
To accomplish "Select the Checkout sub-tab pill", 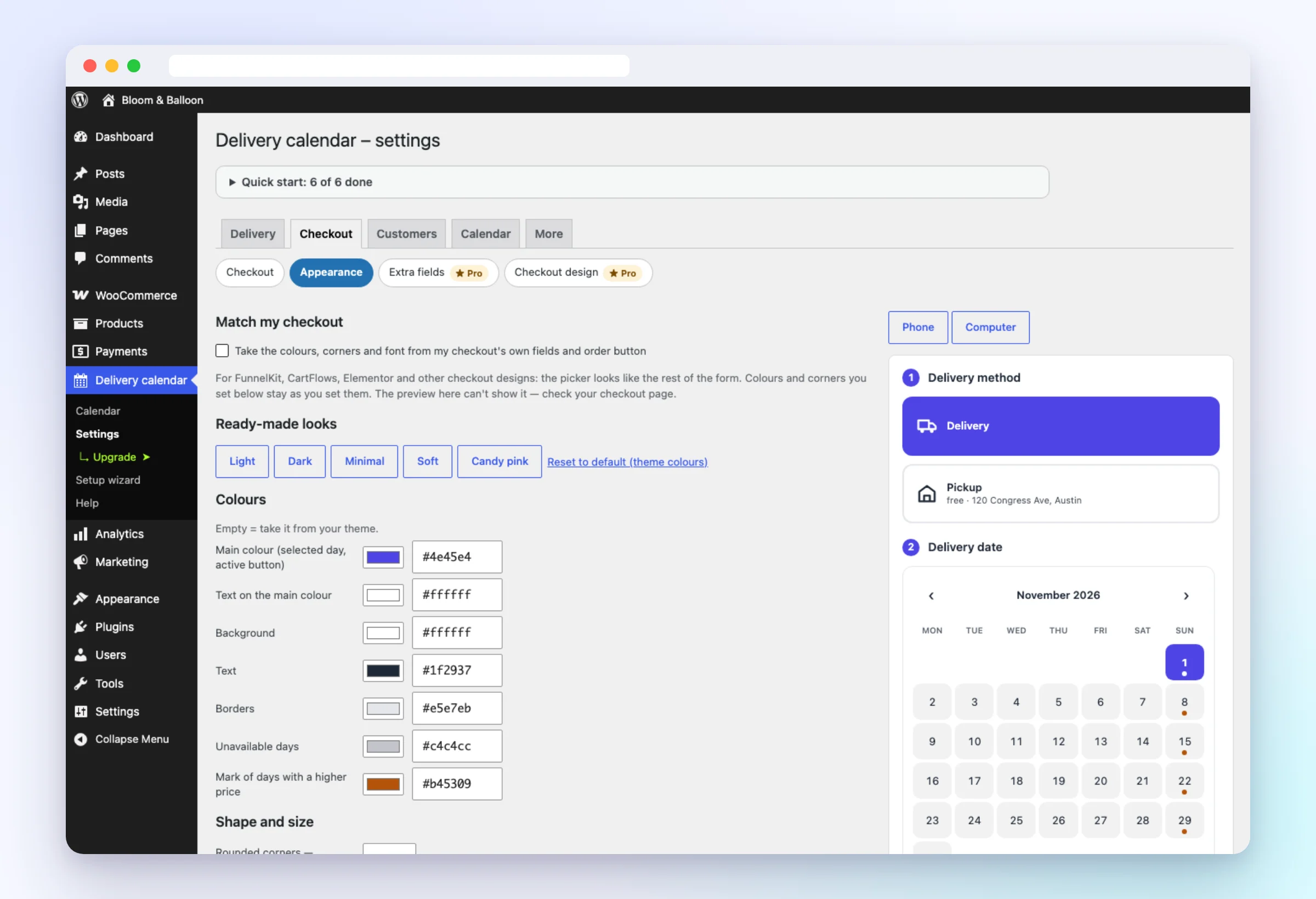I will coord(249,272).
